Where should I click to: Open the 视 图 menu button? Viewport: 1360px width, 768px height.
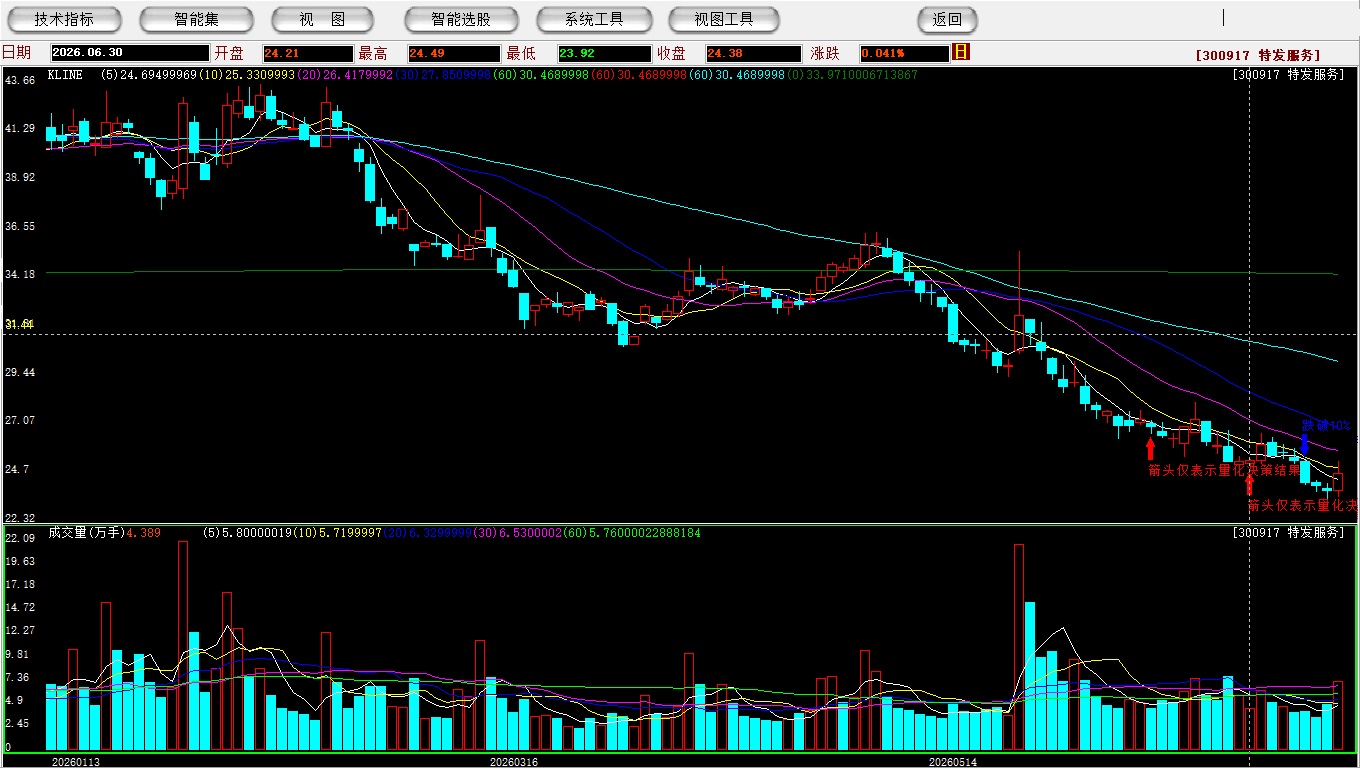coord(323,19)
